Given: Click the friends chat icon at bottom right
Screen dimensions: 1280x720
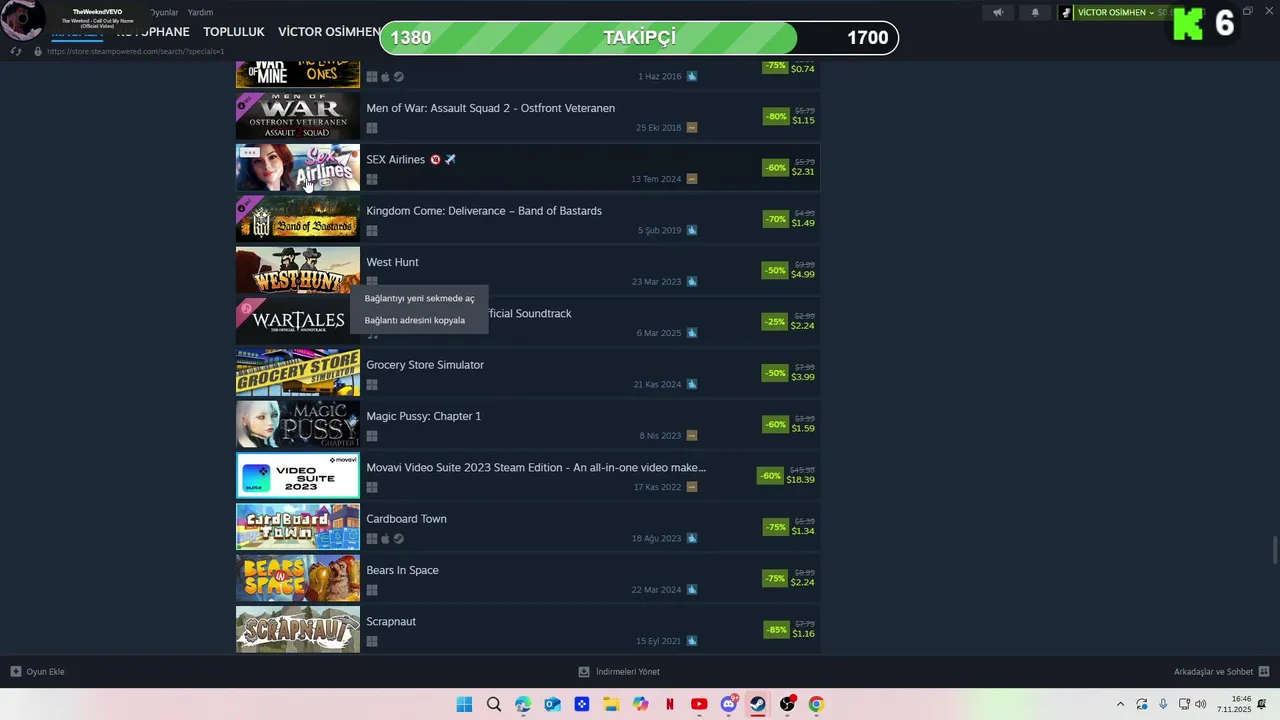Looking at the screenshot, I should (1264, 672).
